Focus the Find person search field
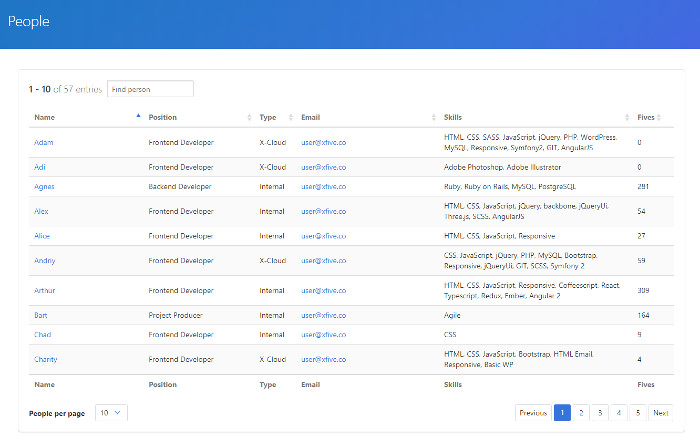This screenshot has width=700, height=438. point(150,89)
